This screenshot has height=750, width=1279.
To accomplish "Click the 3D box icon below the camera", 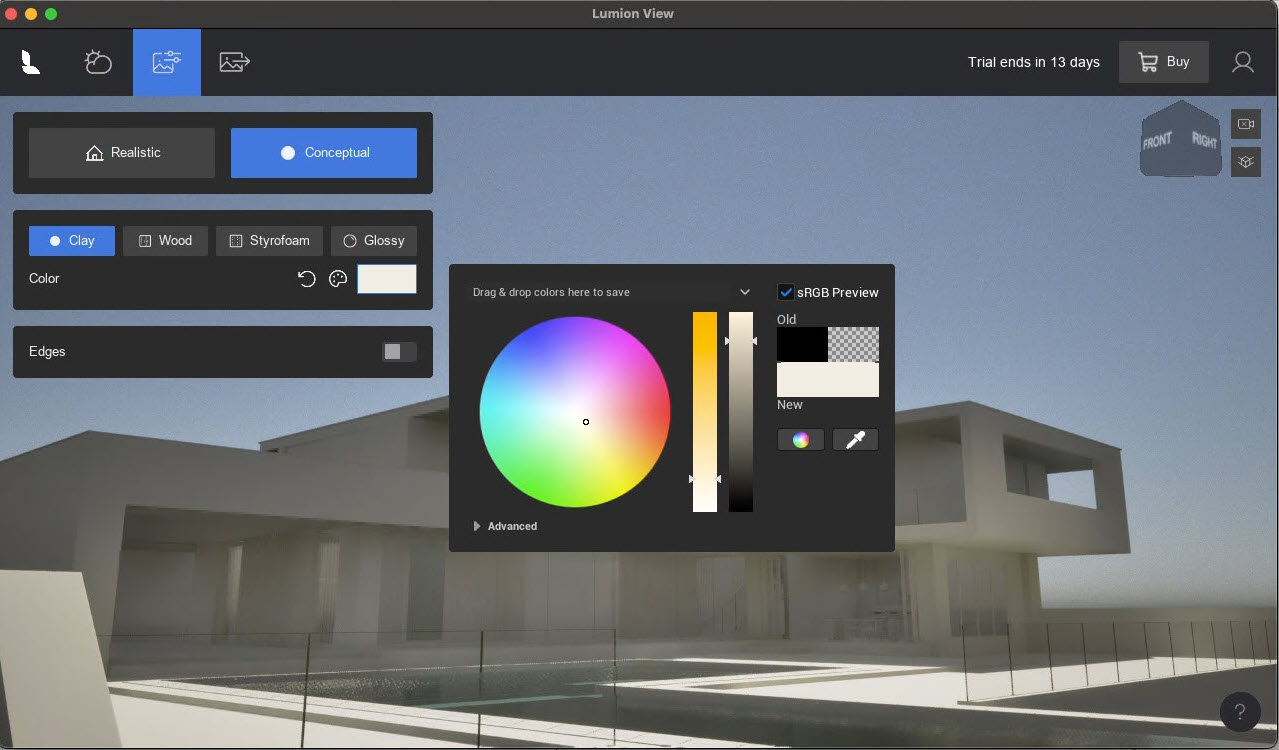I will 1245,161.
